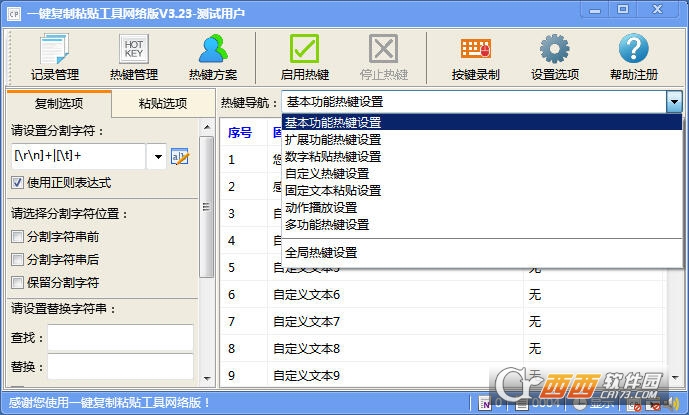
Task: Enable 分割字符串前 checkbox
Action: point(18,237)
